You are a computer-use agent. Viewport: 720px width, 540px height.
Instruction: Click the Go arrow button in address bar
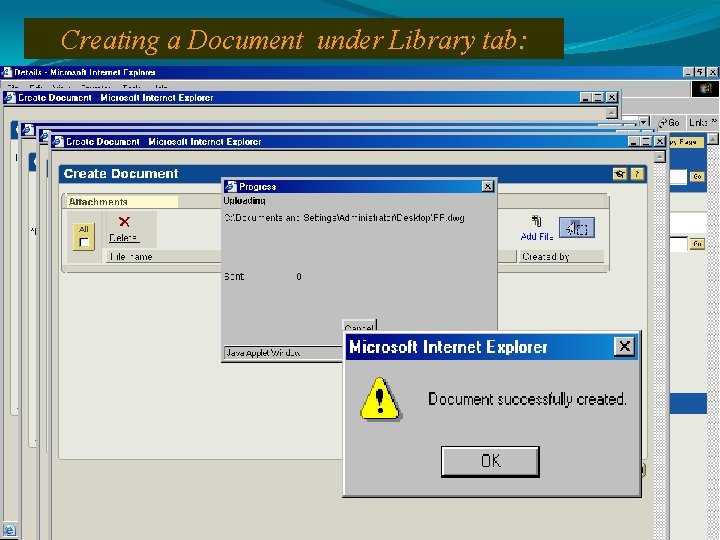pyautogui.click(x=669, y=123)
